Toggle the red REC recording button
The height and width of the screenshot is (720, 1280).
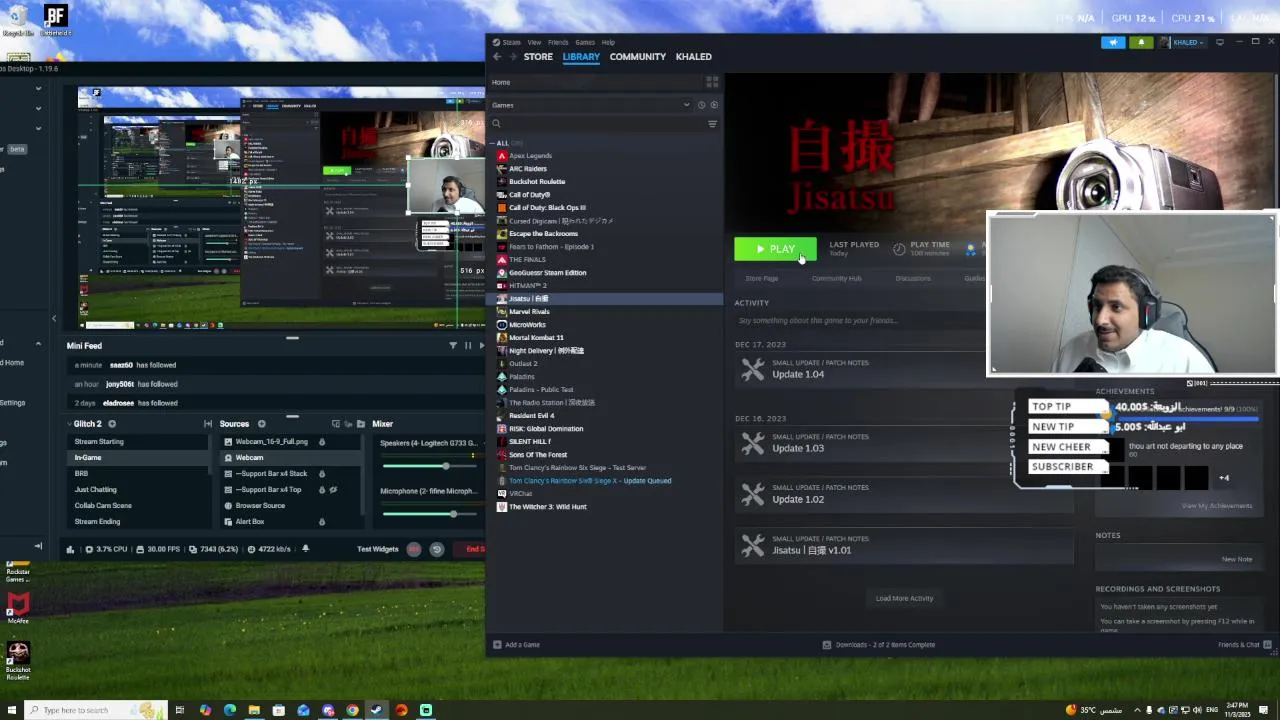(414, 549)
